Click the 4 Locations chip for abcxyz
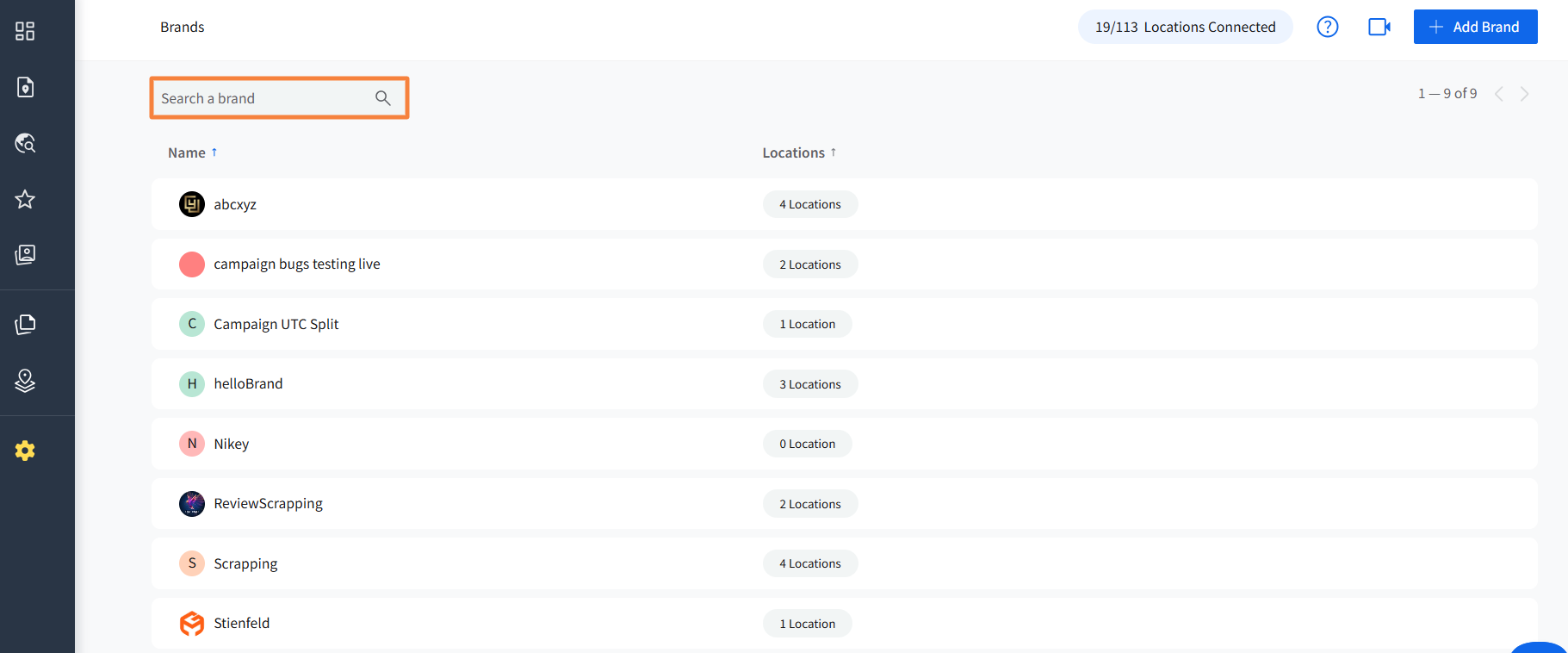1568x653 pixels. click(x=810, y=204)
